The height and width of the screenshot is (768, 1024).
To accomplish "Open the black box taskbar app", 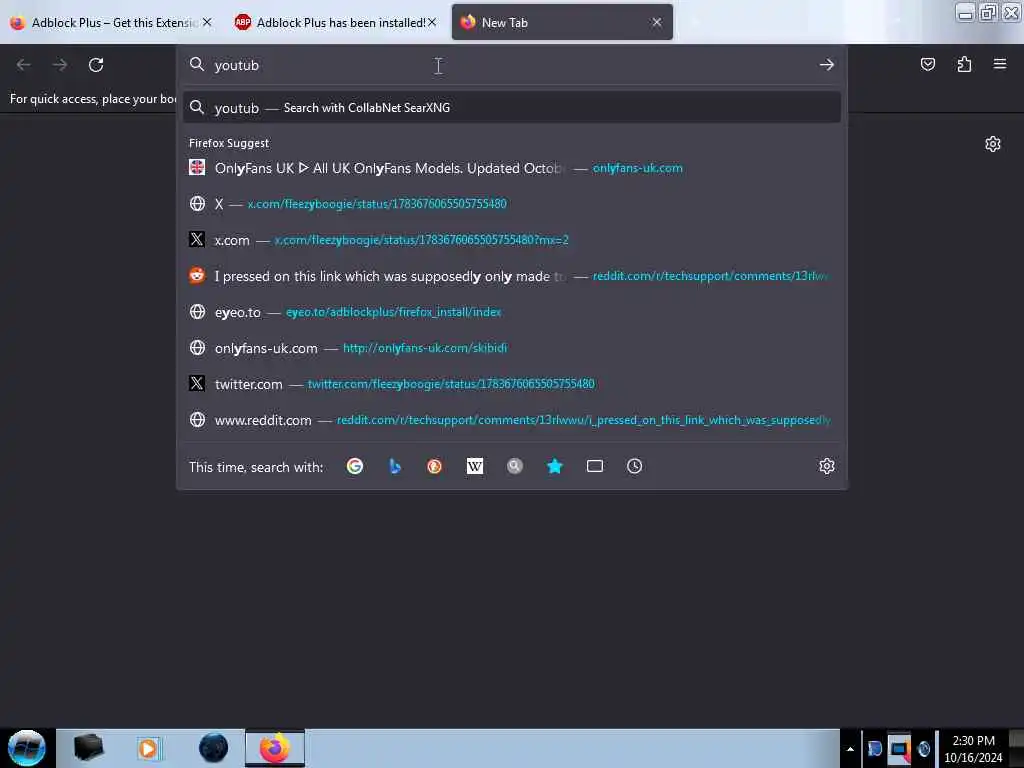I will coord(88,748).
